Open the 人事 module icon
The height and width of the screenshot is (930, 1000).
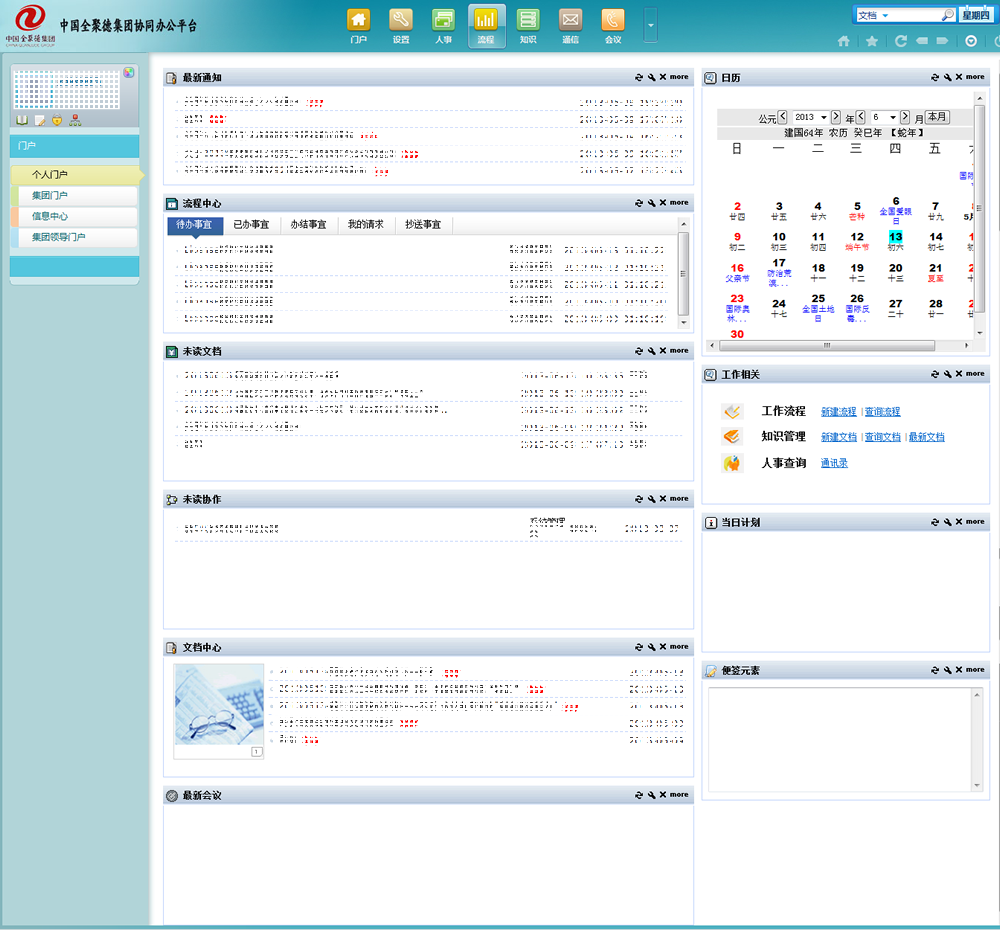pos(443,26)
